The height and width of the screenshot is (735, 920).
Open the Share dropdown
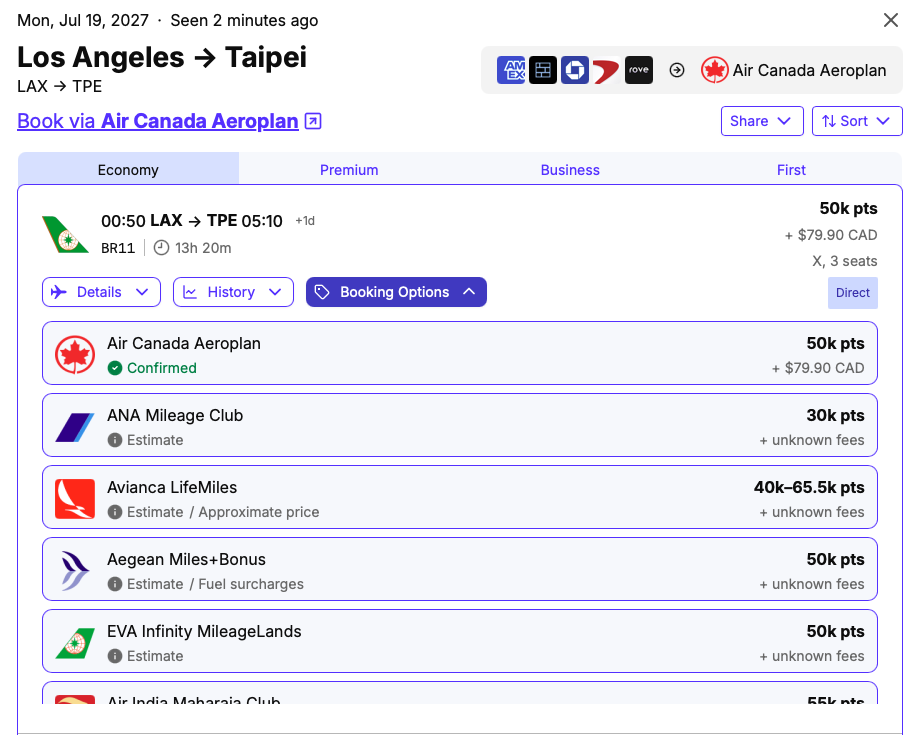[762, 121]
